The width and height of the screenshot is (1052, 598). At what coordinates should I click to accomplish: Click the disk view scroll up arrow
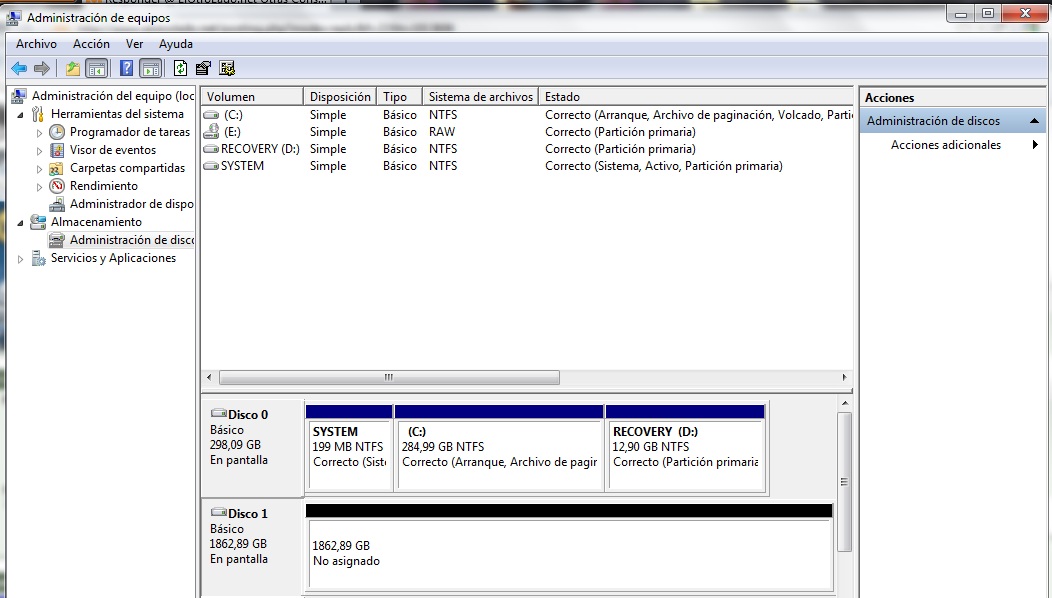pyautogui.click(x=845, y=403)
